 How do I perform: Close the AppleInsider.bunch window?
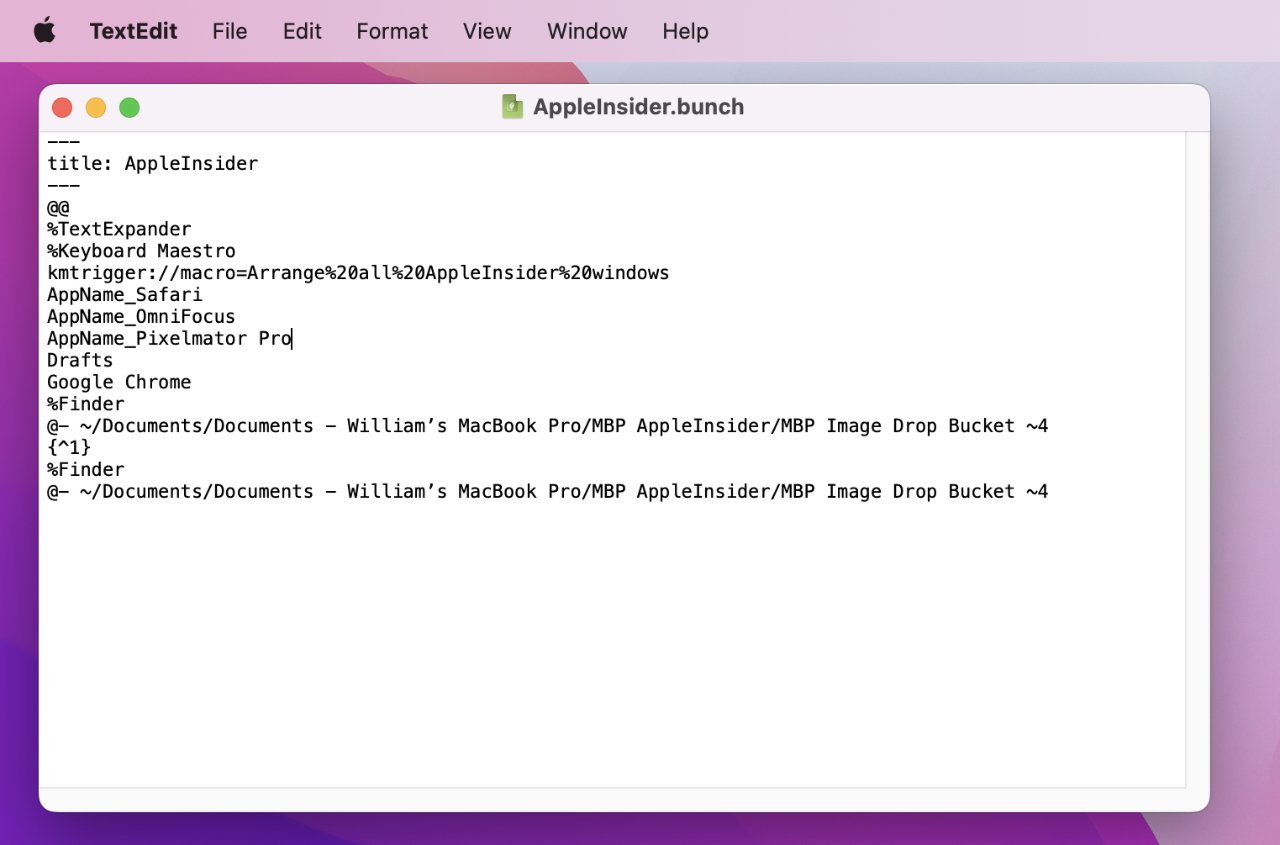[x=62, y=108]
